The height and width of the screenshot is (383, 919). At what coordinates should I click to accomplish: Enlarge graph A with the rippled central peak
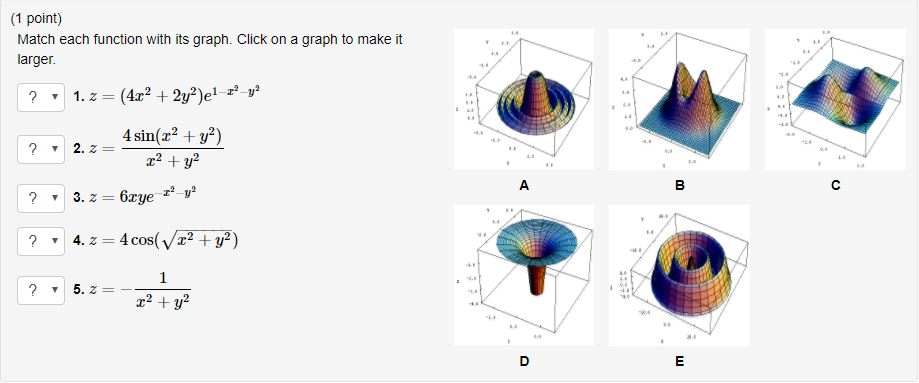coord(524,100)
